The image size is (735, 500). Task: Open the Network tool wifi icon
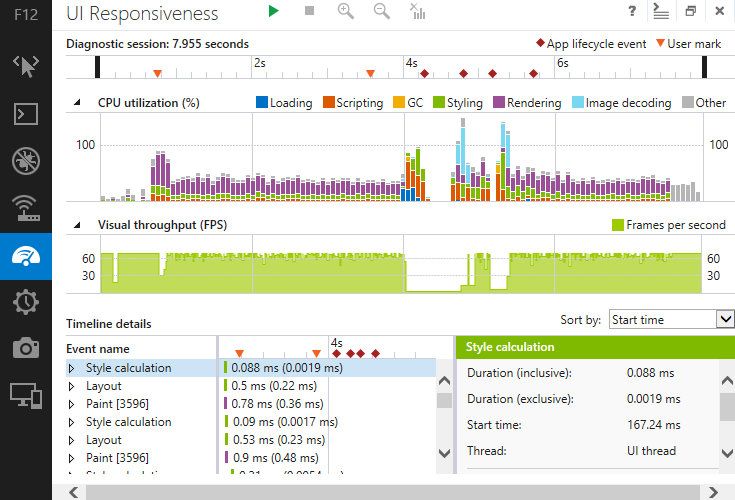pos(26,208)
